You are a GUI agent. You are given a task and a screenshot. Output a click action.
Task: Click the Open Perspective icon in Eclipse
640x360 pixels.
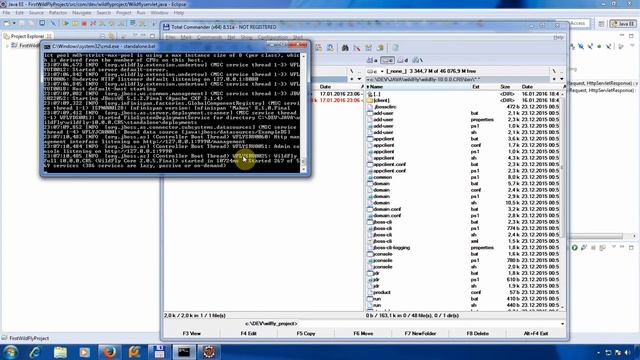tap(601, 24)
